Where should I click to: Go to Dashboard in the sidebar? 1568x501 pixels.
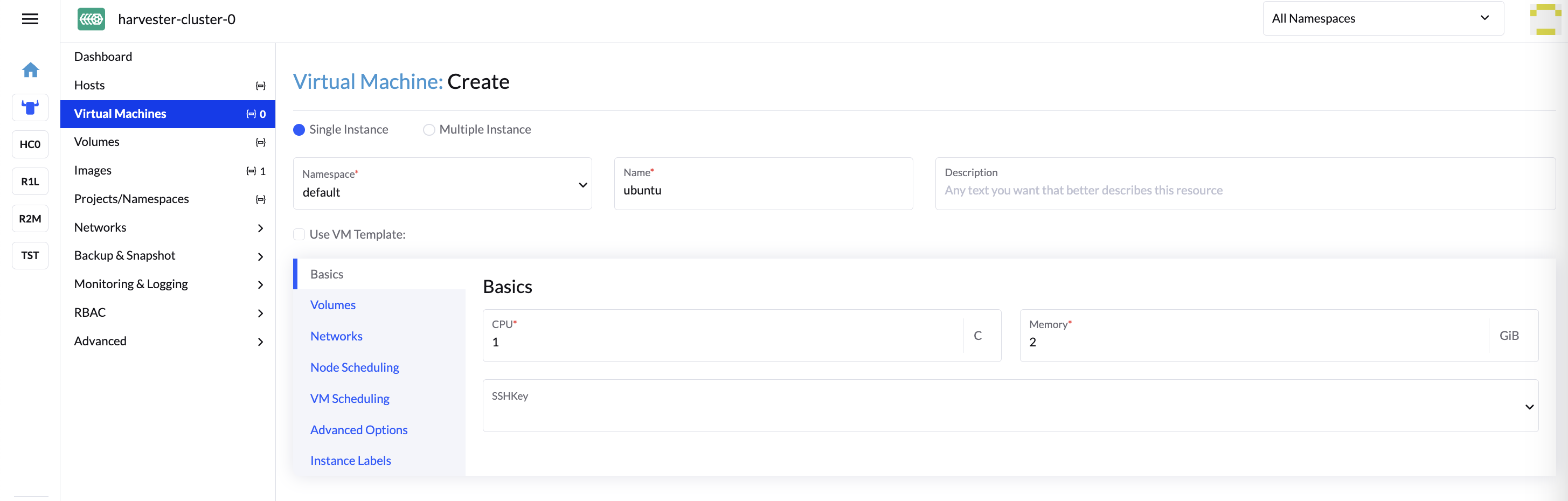pyautogui.click(x=103, y=57)
